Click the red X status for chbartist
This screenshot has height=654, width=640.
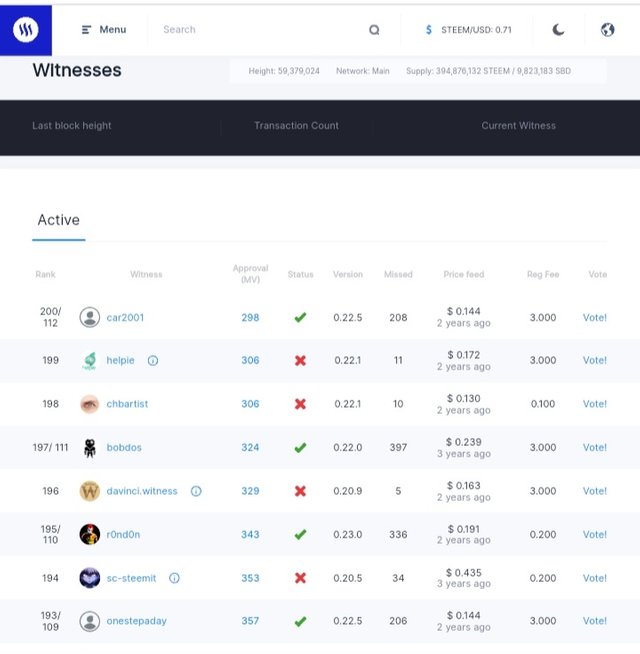click(300, 404)
